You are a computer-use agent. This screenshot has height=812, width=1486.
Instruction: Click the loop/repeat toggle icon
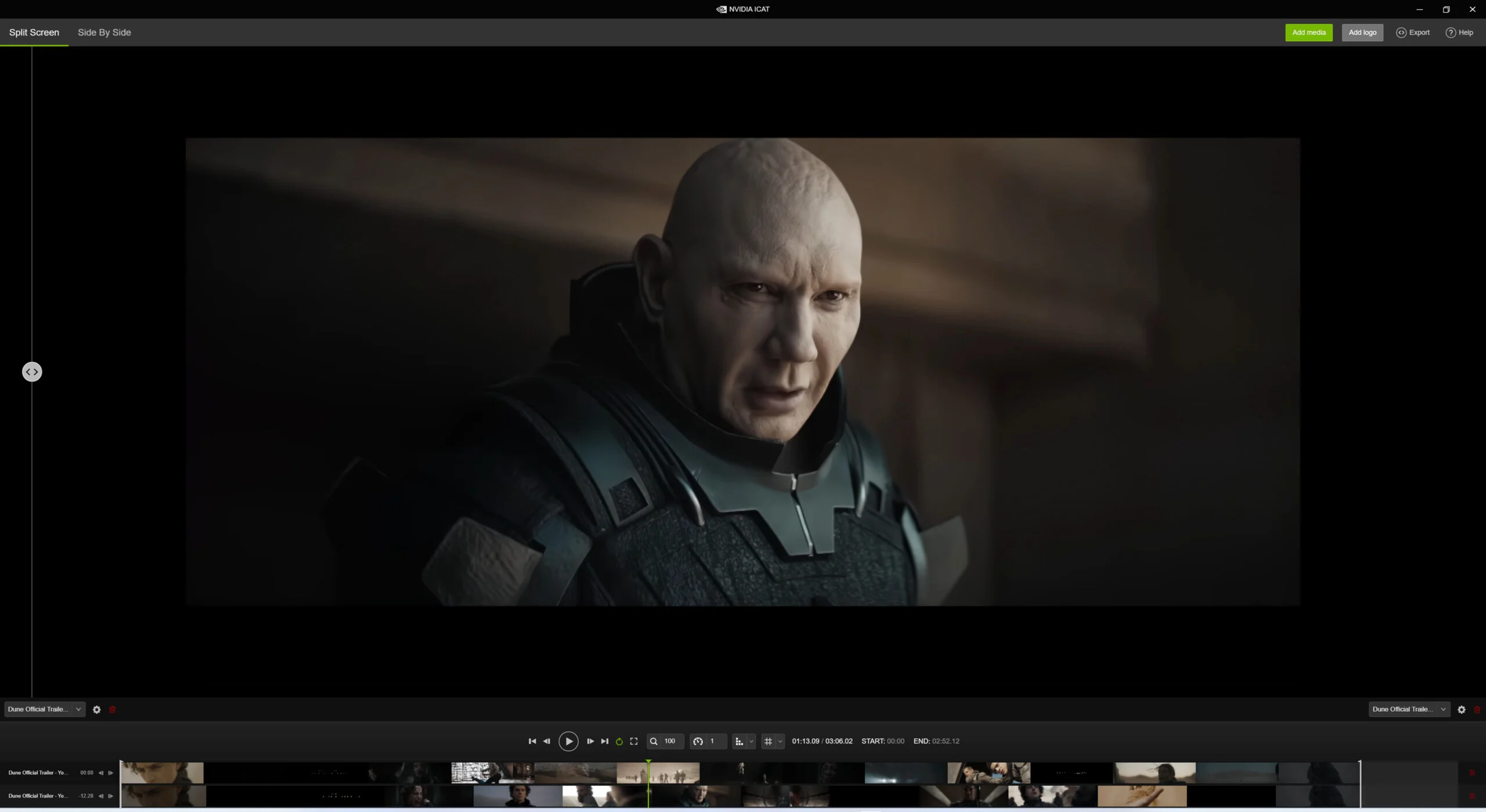click(619, 740)
